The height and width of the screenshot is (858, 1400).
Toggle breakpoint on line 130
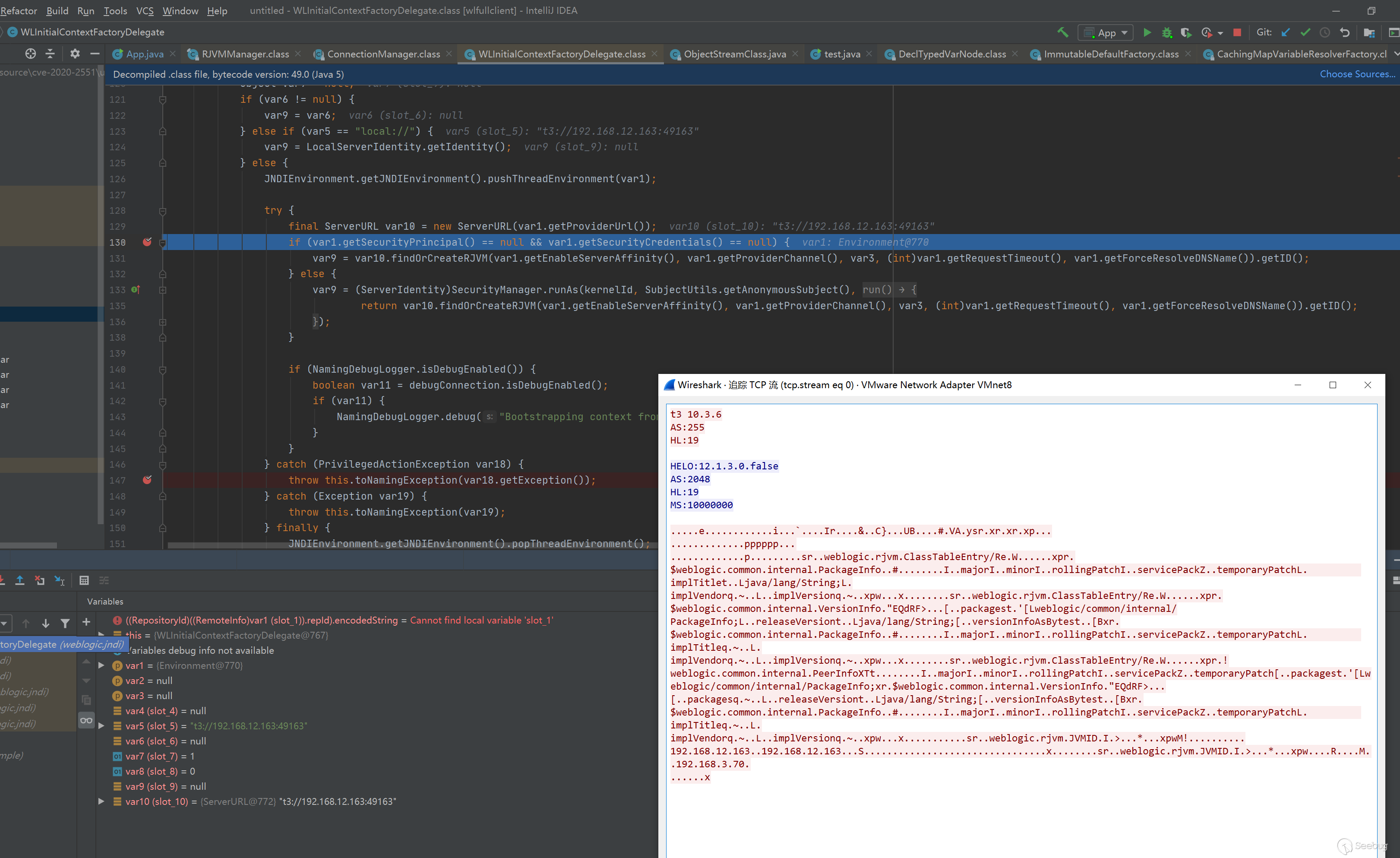pos(147,242)
